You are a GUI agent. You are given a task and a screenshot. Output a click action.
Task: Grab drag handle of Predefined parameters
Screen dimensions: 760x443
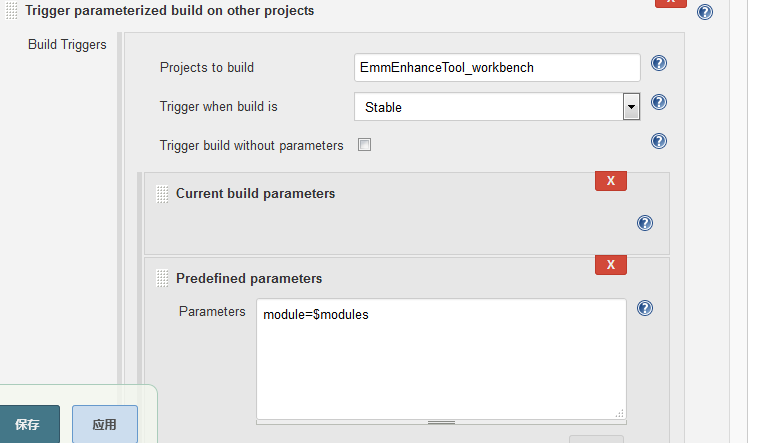click(x=162, y=279)
